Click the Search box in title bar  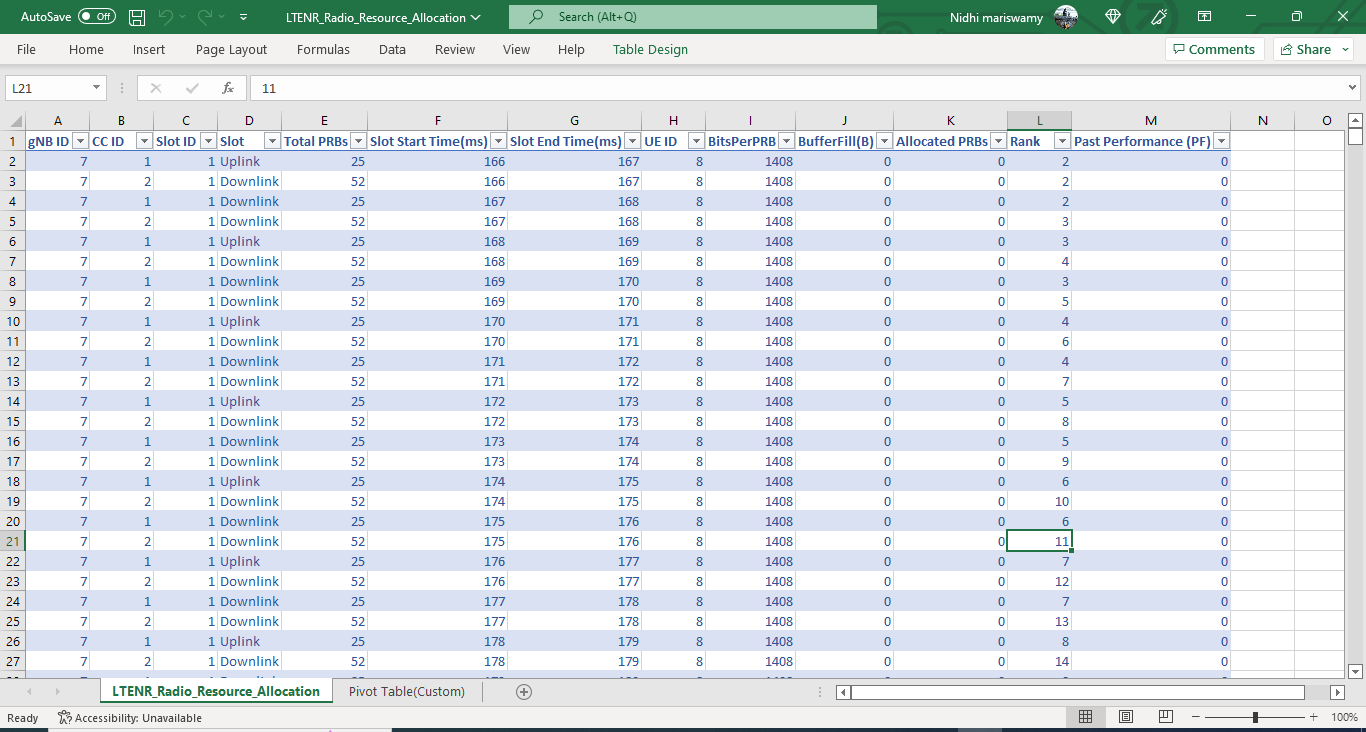click(x=692, y=17)
